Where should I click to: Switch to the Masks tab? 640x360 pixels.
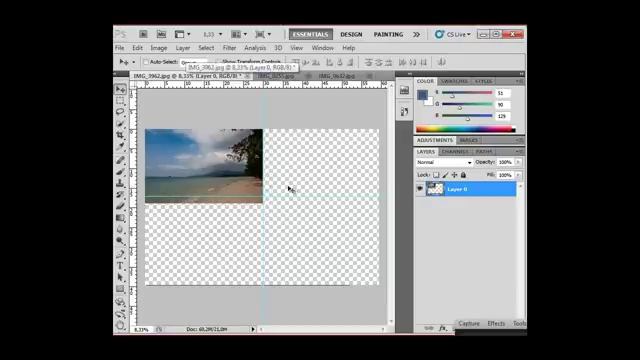coord(469,140)
